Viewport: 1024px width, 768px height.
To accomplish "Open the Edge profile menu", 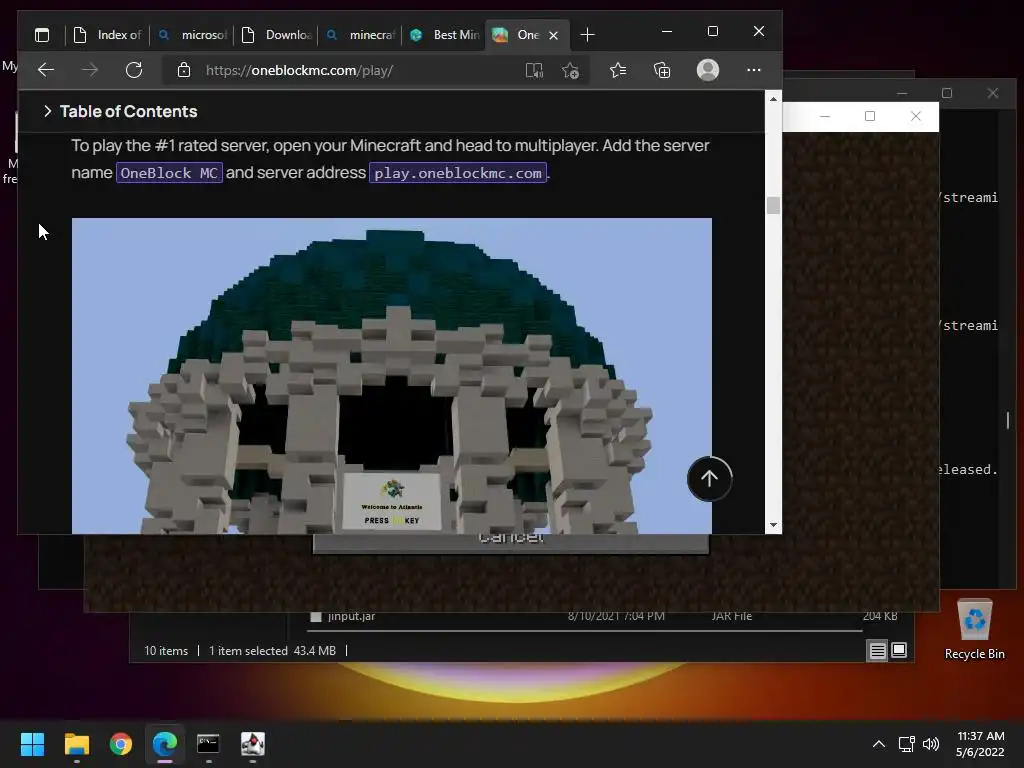I will pos(708,70).
